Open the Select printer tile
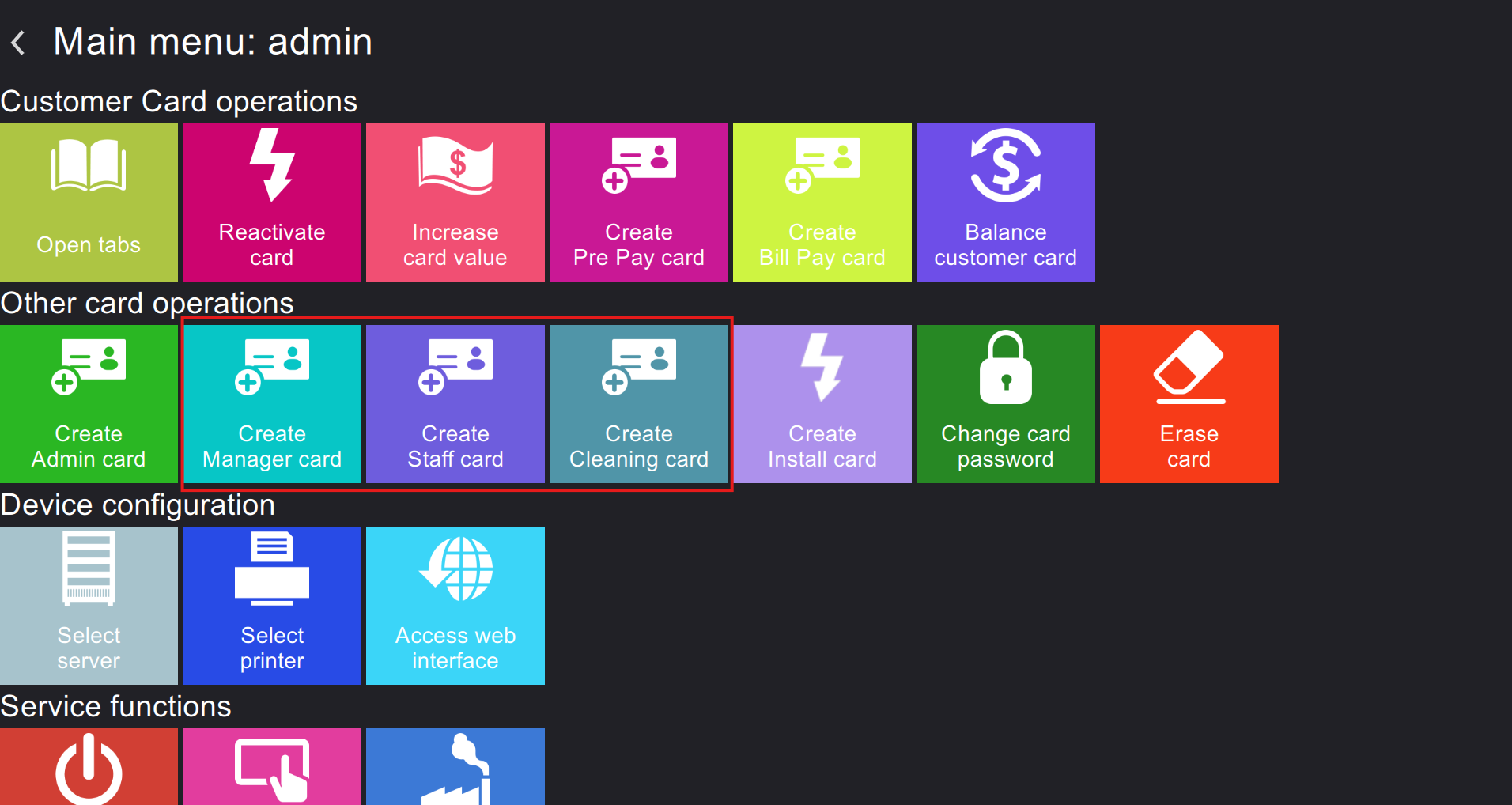 (272, 606)
